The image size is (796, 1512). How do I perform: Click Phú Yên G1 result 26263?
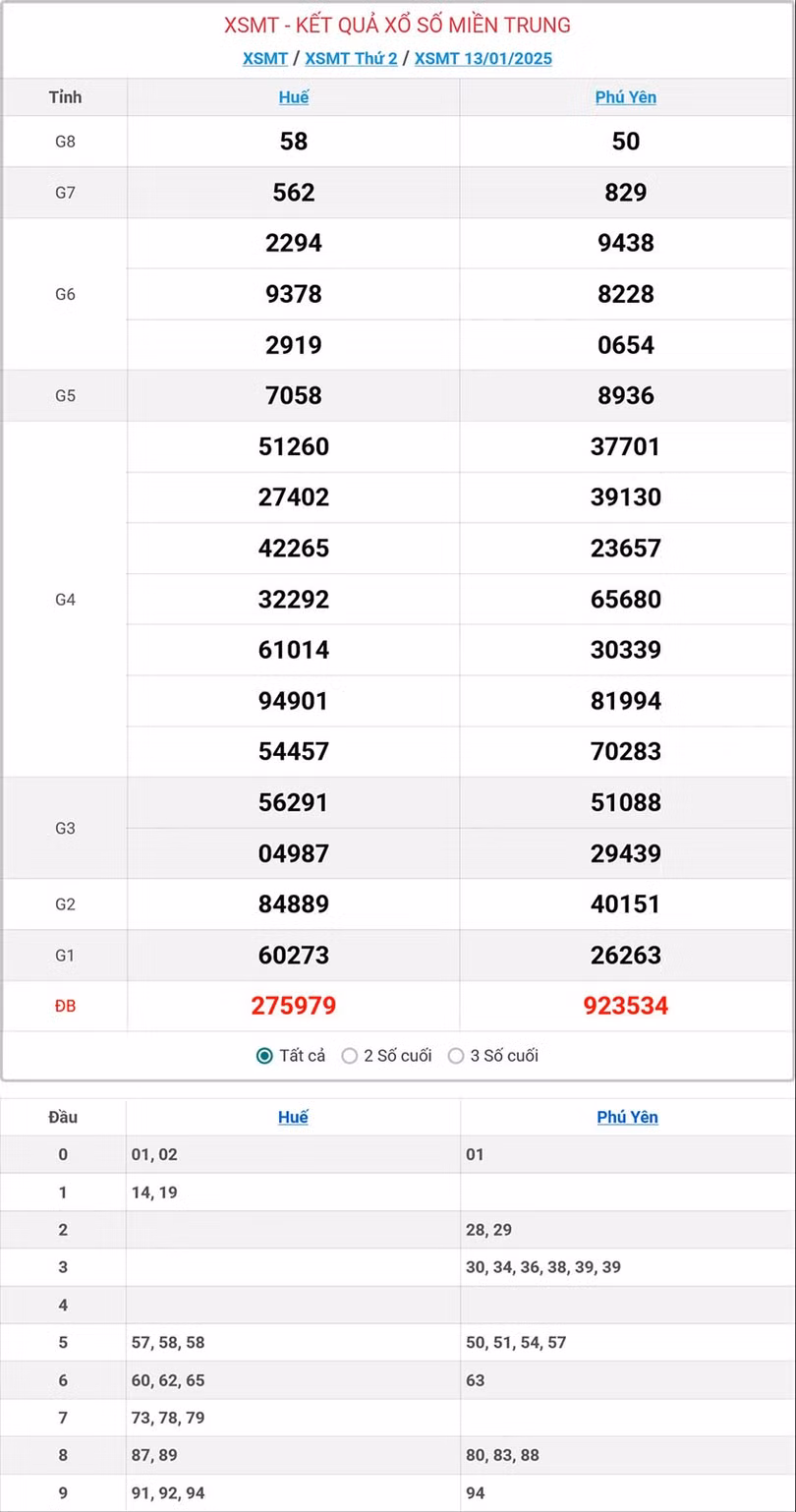pyautogui.click(x=625, y=955)
